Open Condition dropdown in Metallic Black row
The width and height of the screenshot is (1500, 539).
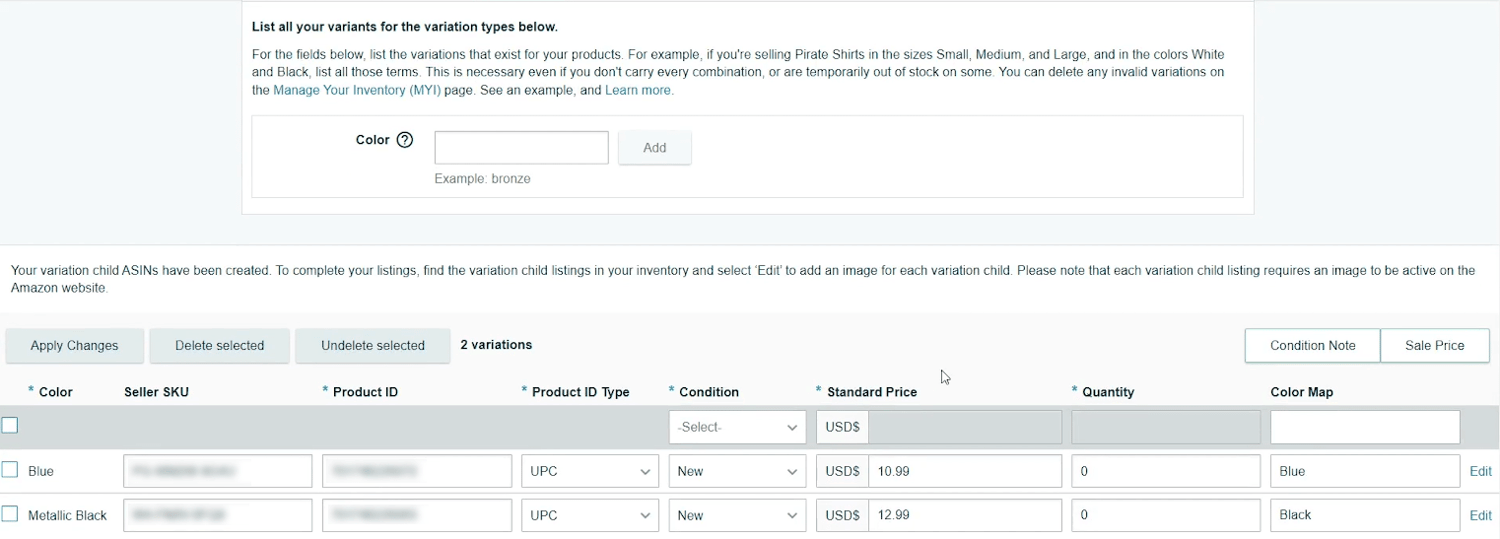pyautogui.click(x=737, y=515)
